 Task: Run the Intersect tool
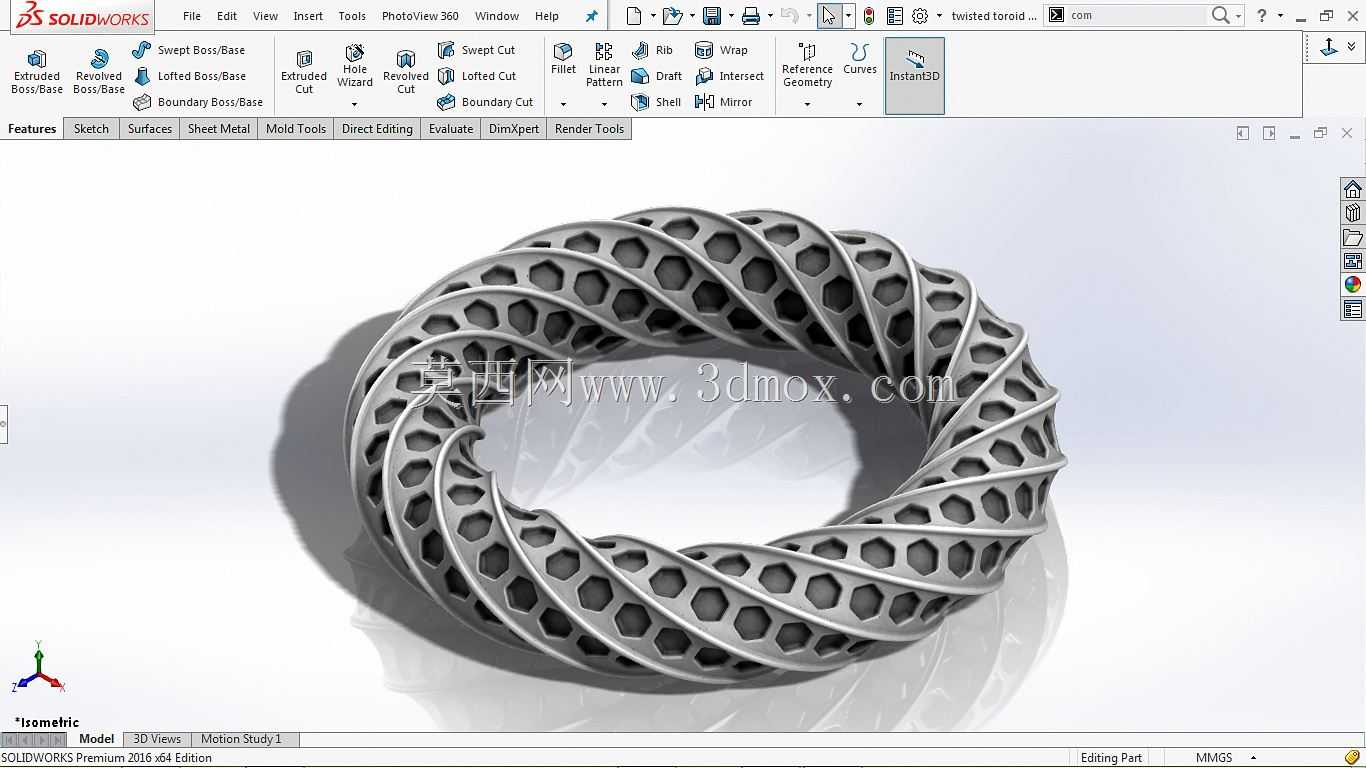coord(729,76)
